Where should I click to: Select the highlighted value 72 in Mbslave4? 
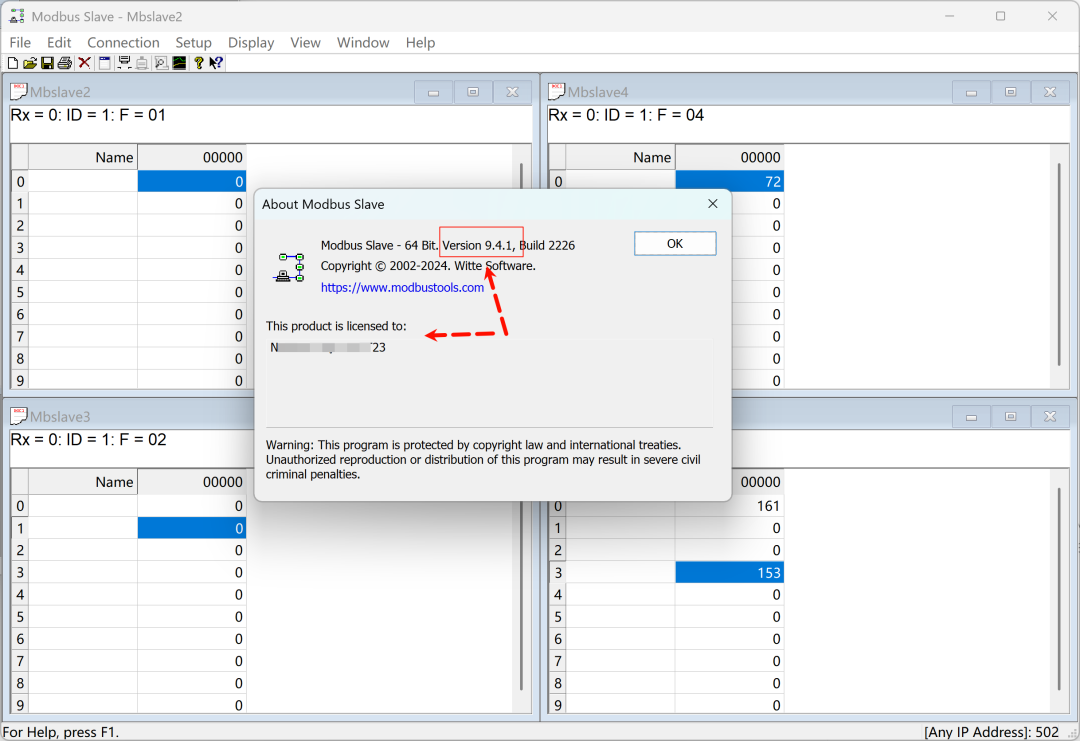tap(729, 181)
